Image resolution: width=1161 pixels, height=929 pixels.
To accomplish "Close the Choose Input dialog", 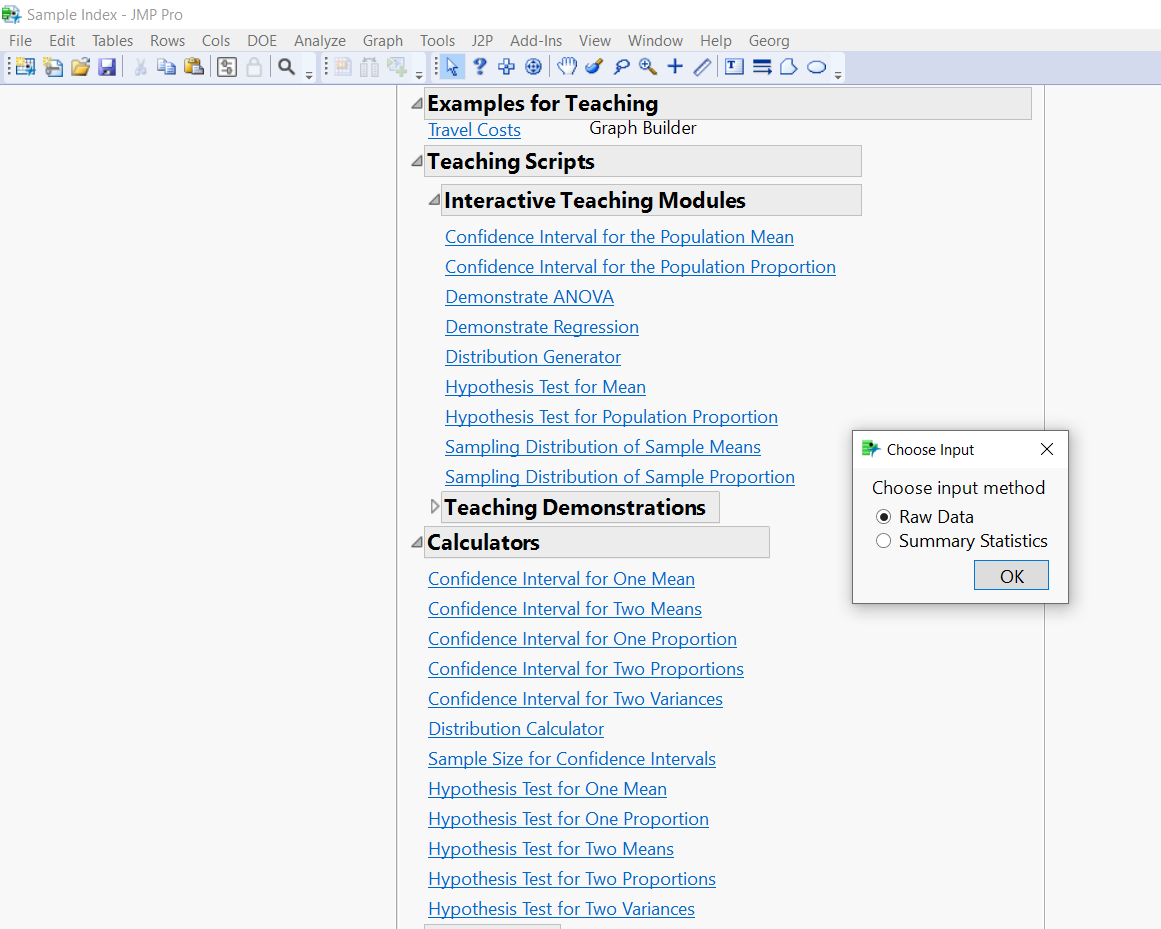I will tap(1047, 449).
